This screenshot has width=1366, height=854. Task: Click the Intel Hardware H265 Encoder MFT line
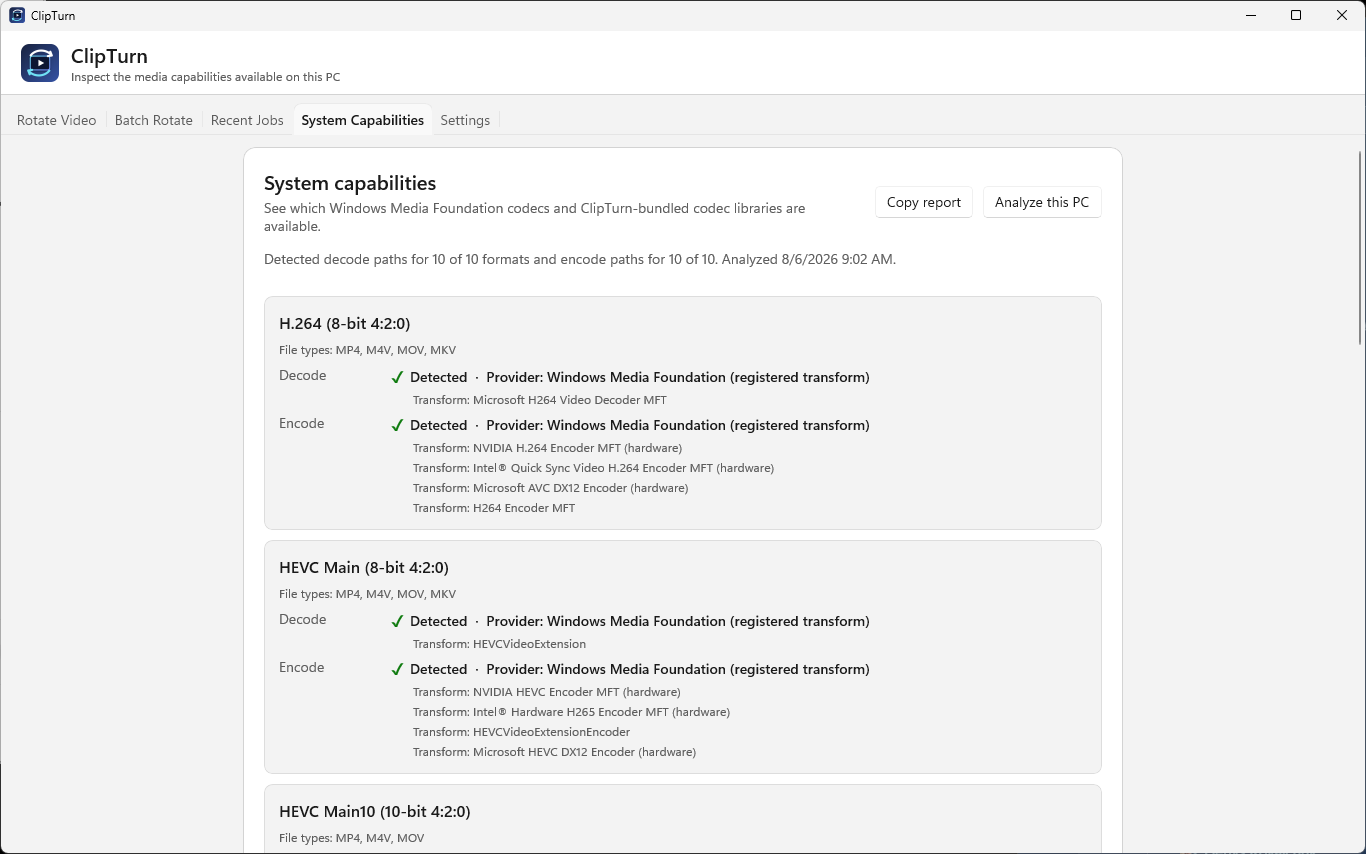tap(571, 712)
